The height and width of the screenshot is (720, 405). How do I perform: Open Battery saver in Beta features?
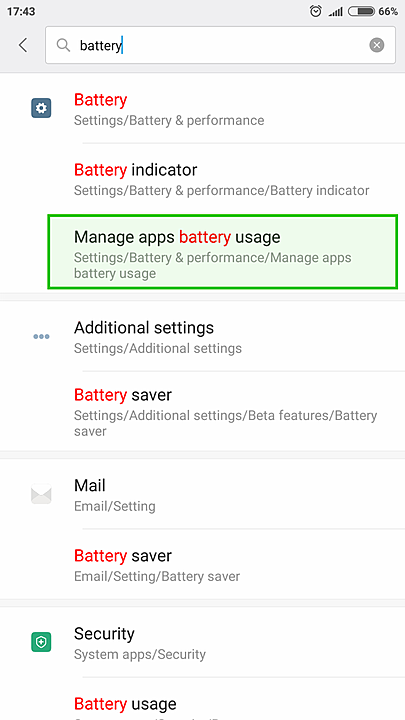[x=202, y=411]
